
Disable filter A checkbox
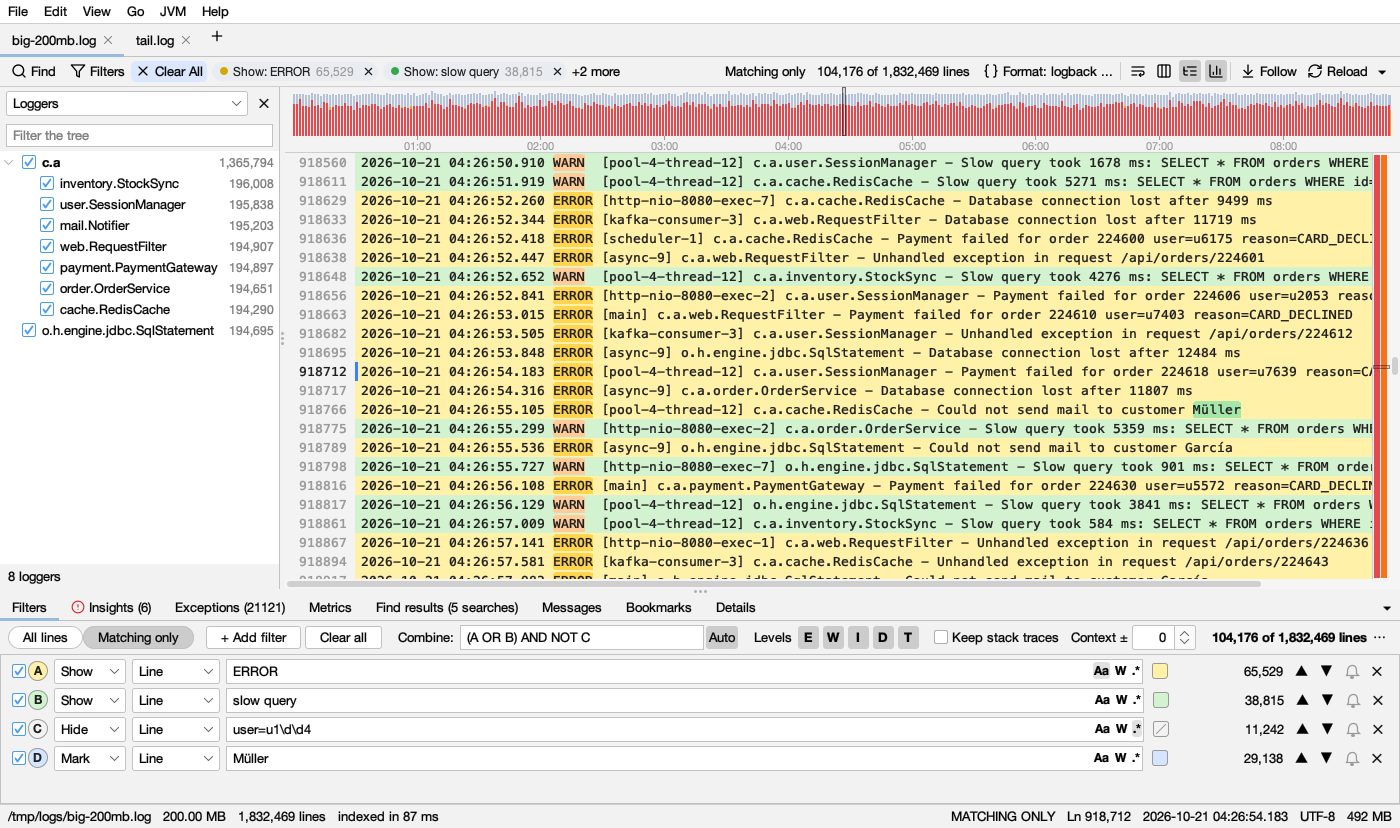coord(18,671)
